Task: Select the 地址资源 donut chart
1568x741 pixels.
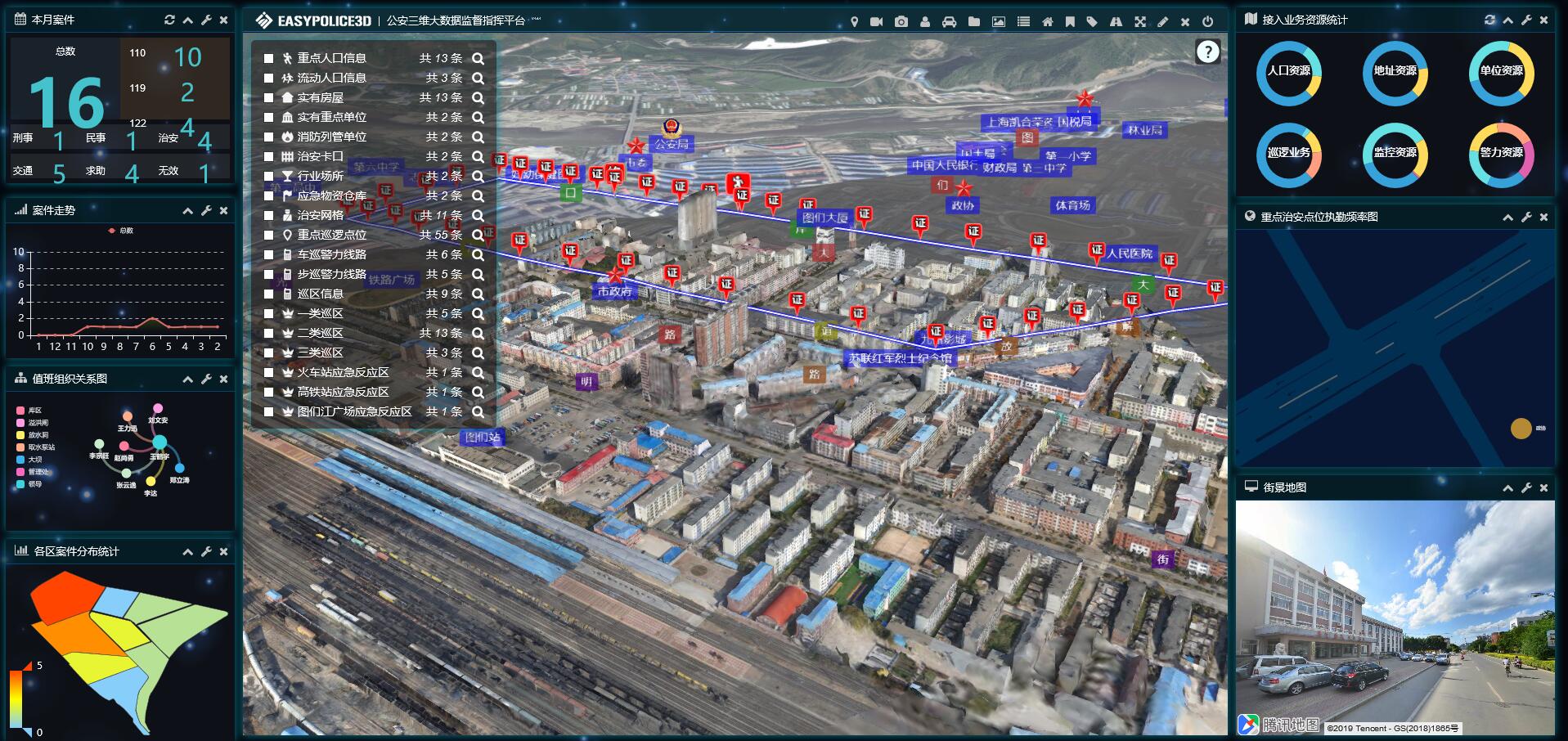Action: pos(1395,74)
